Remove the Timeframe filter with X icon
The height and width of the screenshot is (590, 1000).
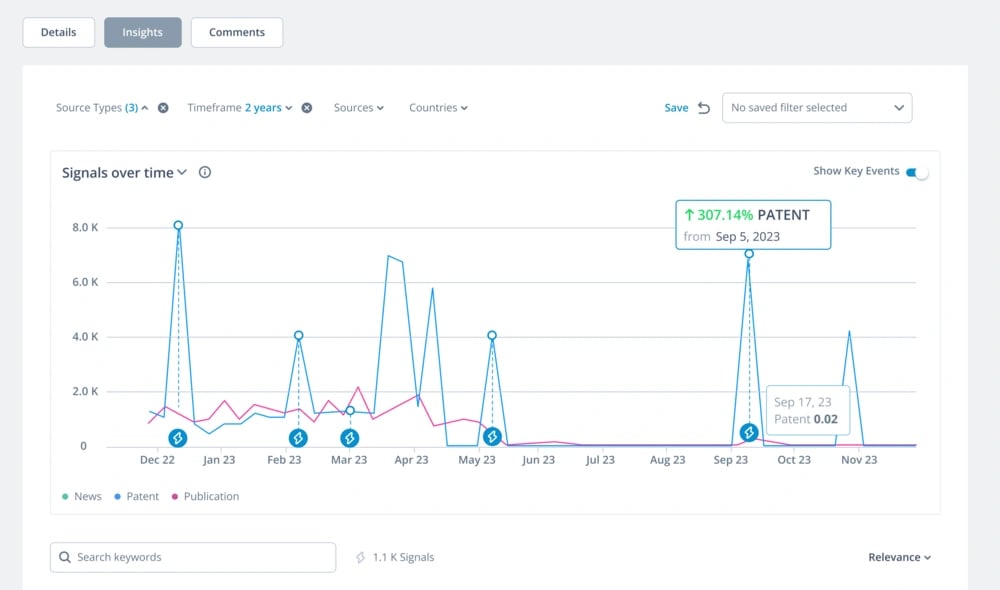pos(307,108)
